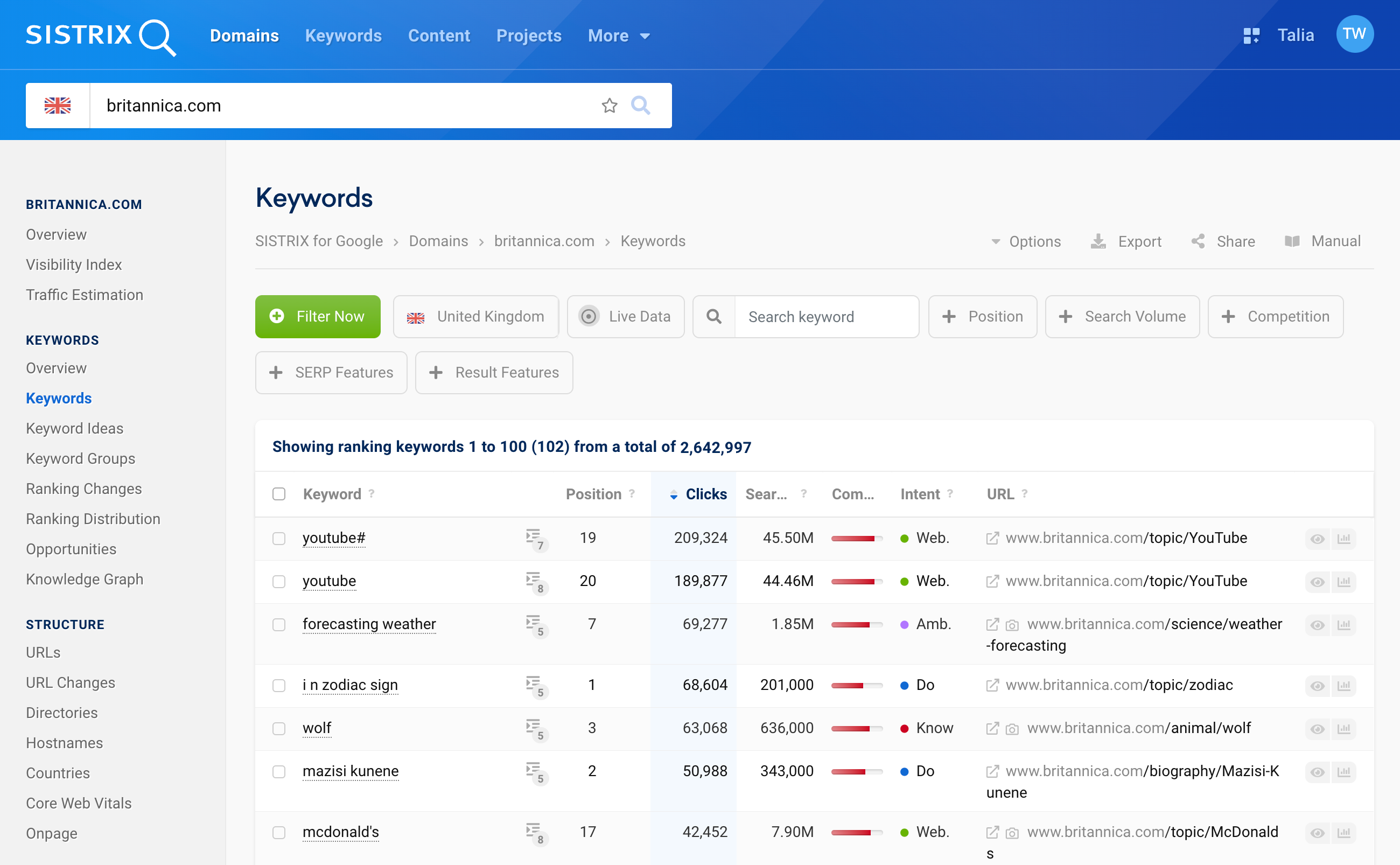Open the Options dropdown

tap(1026, 241)
